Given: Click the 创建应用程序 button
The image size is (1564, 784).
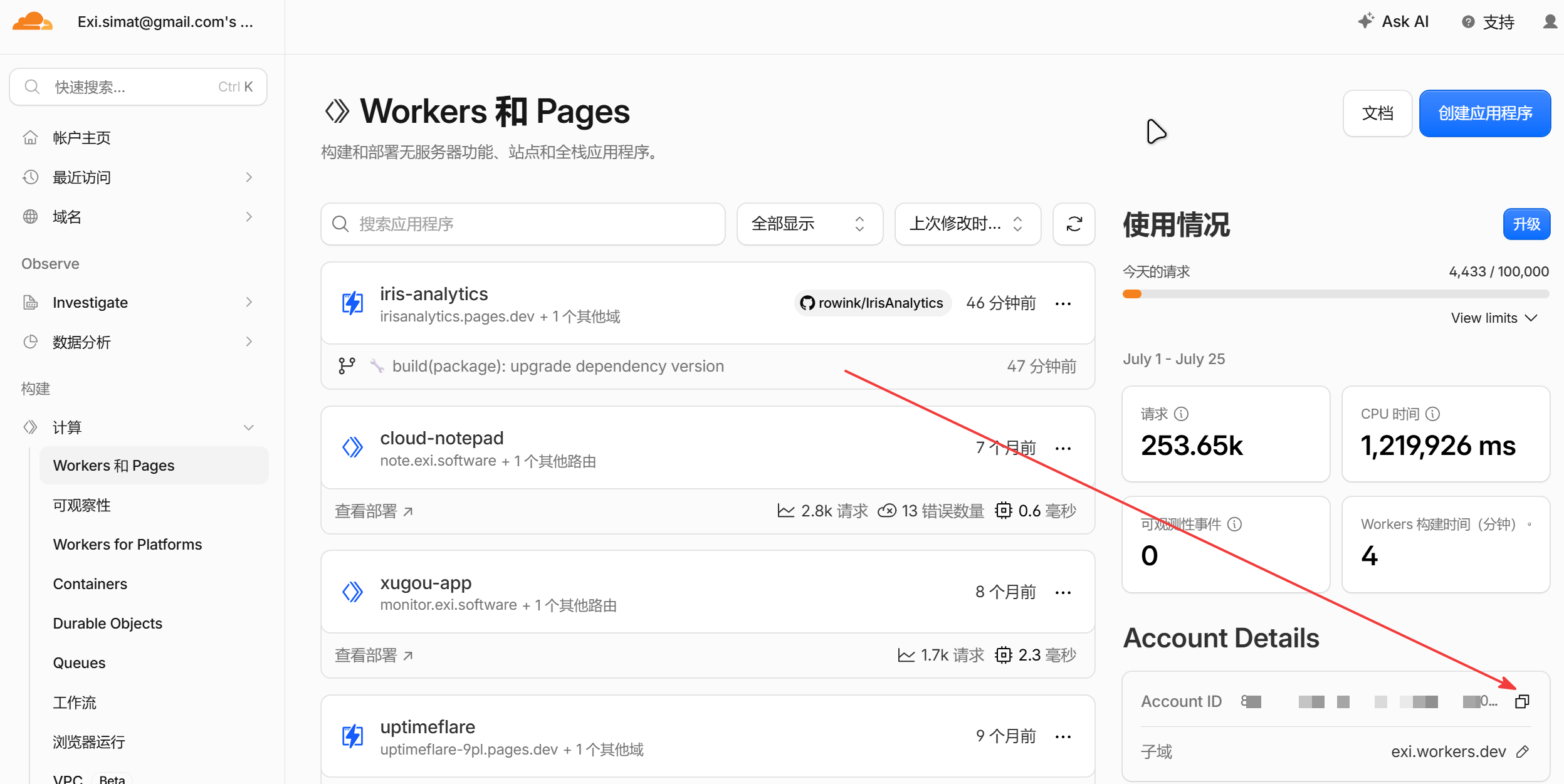Looking at the screenshot, I should coord(1485,113).
